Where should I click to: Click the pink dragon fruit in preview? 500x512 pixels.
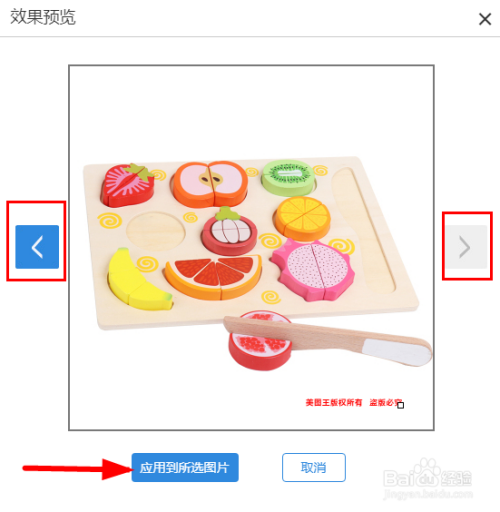tap(313, 270)
